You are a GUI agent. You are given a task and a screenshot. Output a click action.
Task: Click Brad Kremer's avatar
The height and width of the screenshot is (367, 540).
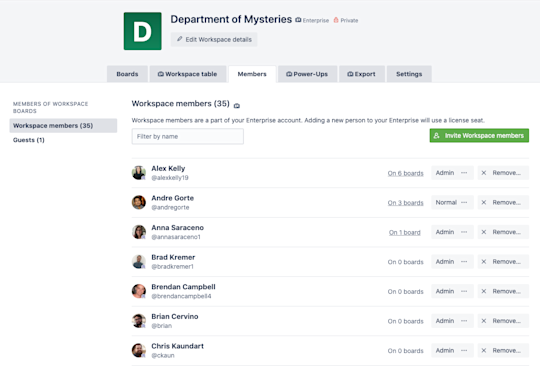point(139,262)
